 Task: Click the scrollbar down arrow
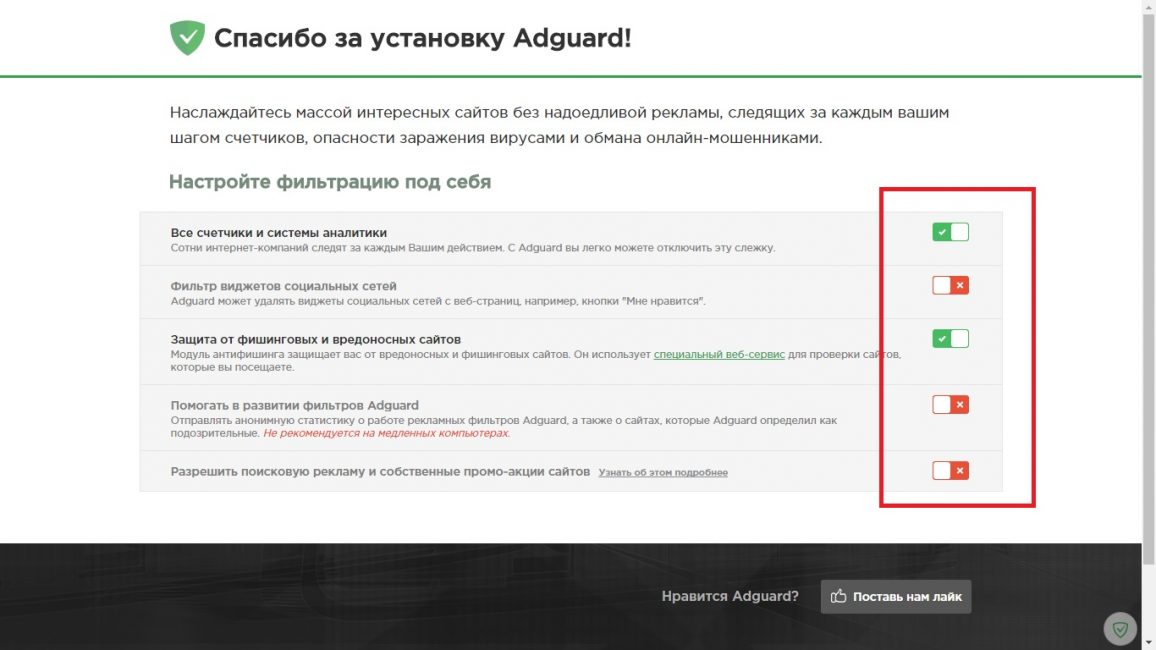tap(1149, 644)
